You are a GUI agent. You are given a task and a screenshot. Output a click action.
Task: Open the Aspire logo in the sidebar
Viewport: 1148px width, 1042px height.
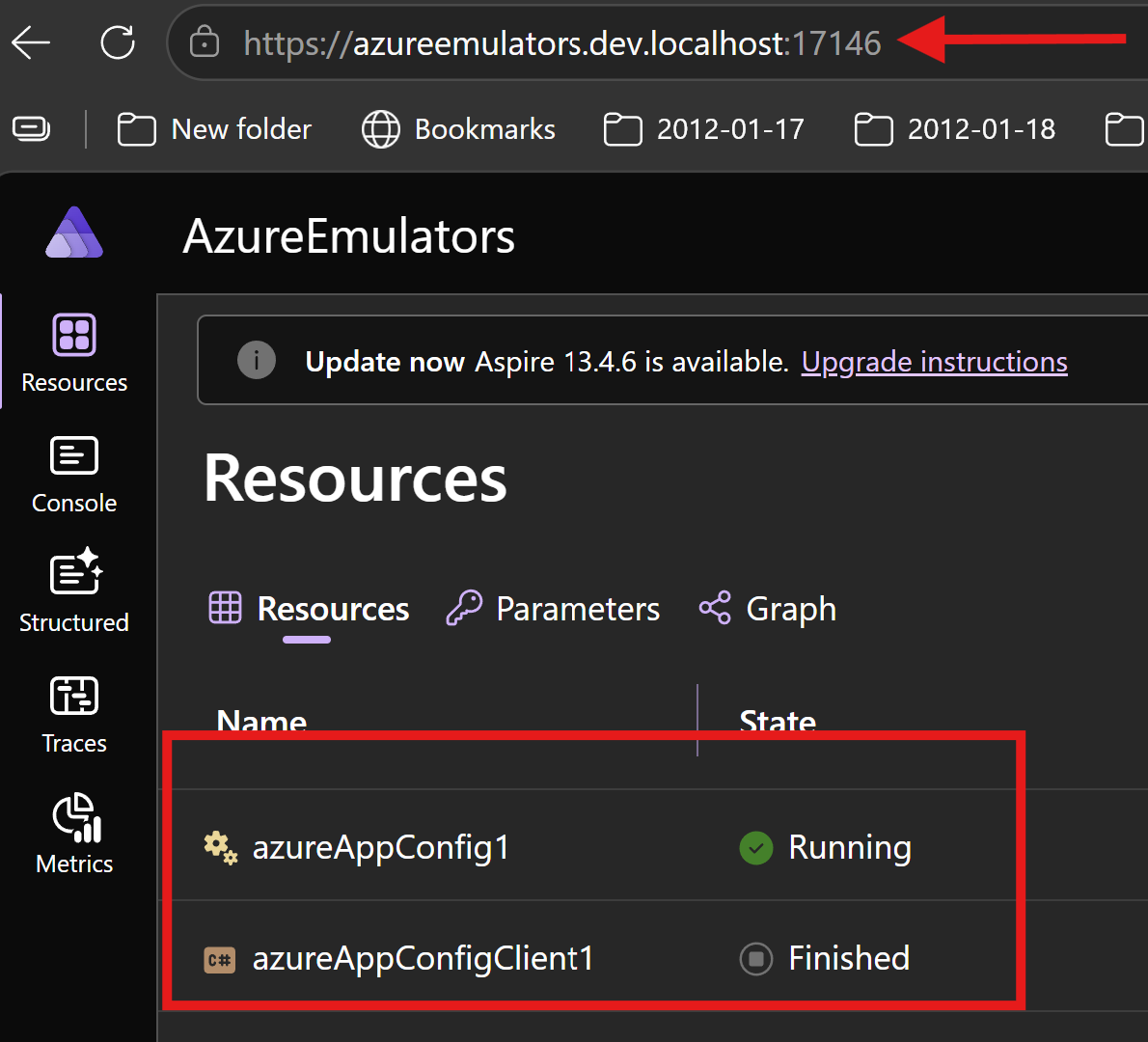point(74,233)
